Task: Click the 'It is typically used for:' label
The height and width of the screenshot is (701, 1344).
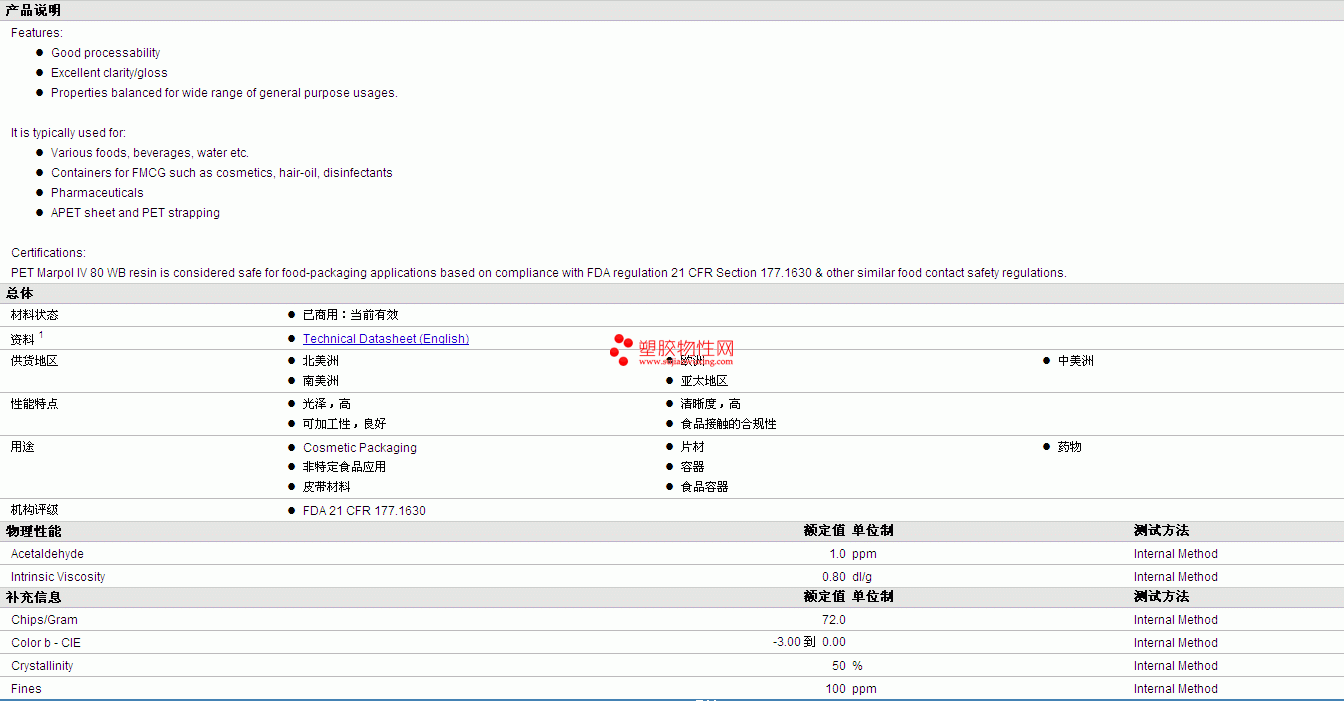Action: [x=68, y=133]
